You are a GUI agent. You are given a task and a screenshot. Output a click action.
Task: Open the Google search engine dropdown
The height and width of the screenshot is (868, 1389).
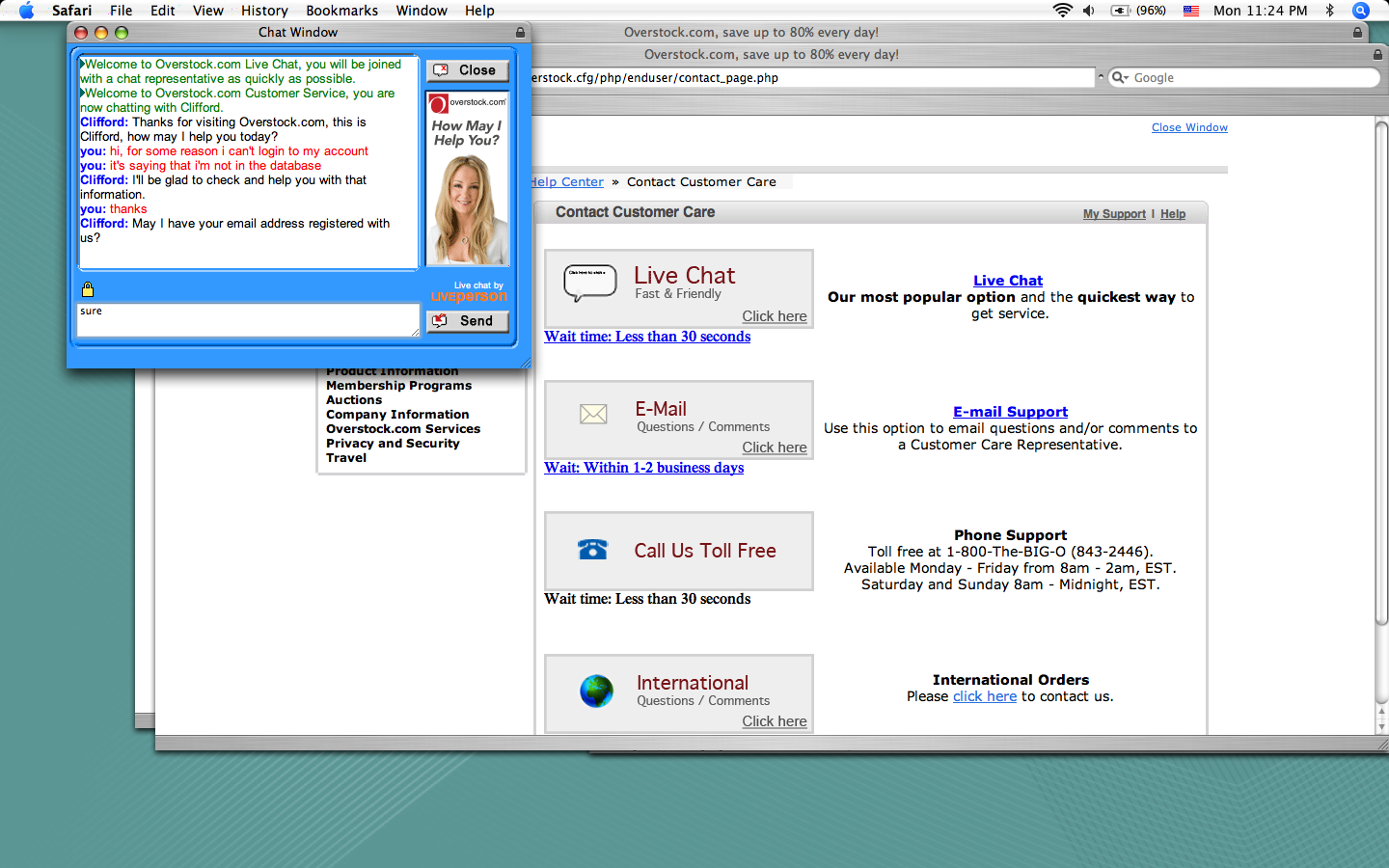pos(1120,78)
